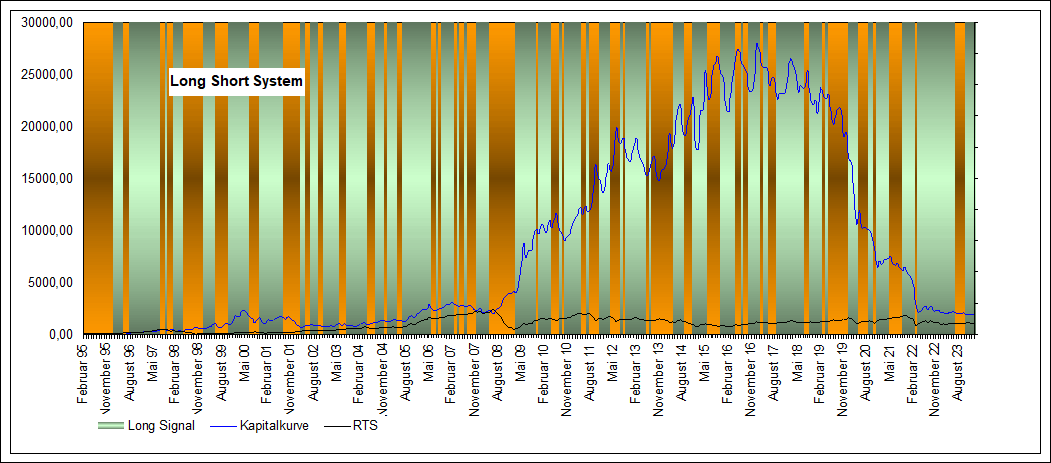The image size is (1051, 463).
Task: Click the 'Februar 13' x-axis label
Action: (x=635, y=374)
